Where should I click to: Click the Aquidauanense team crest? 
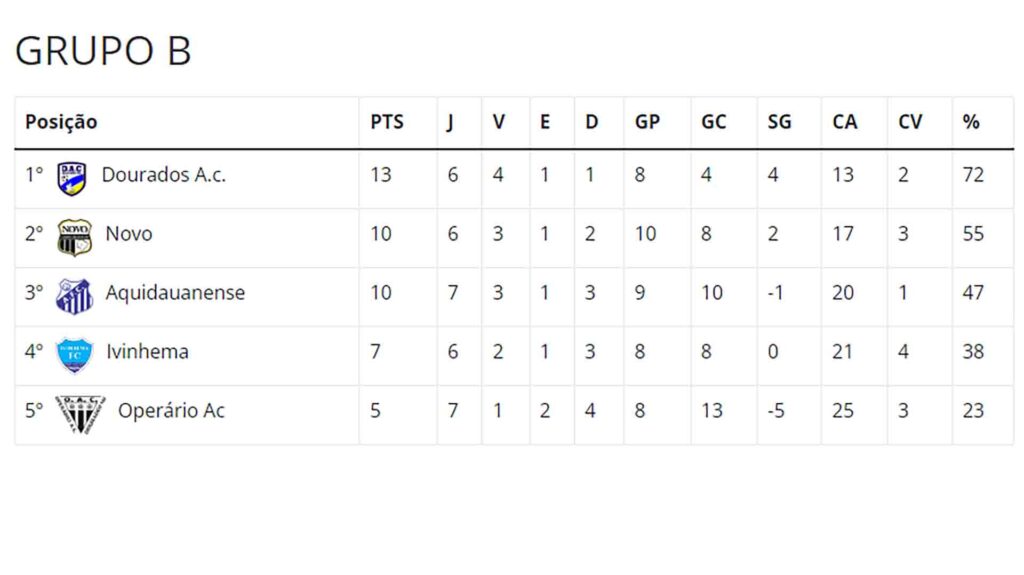[x=74, y=296]
